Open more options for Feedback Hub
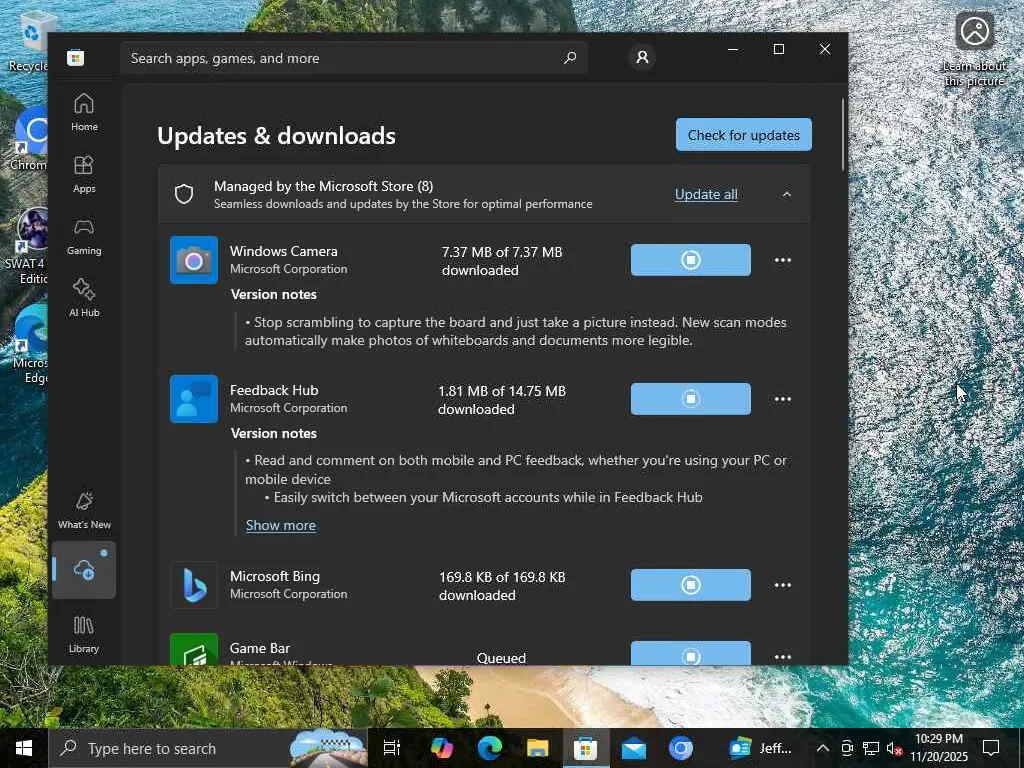Screen dimensions: 1024x768 click(x=782, y=399)
